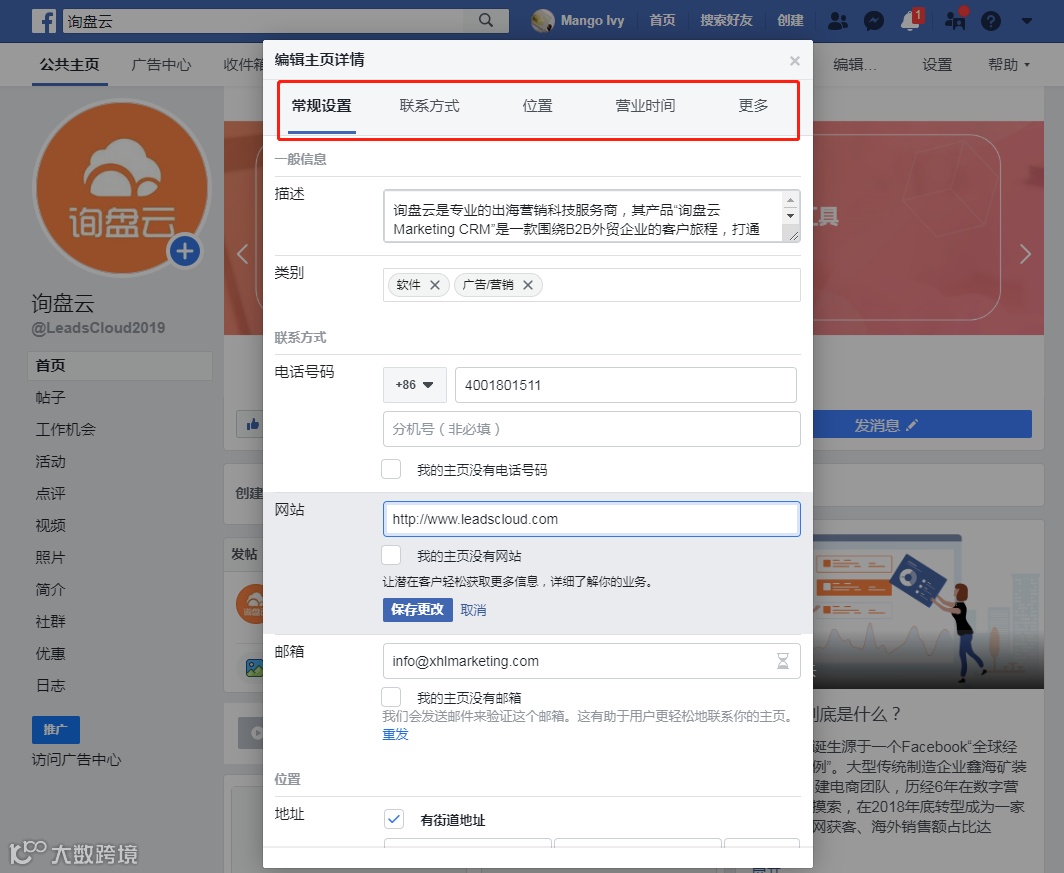Switch to the 联系方式 tab
Viewport: 1064px width, 873px height.
pos(430,106)
